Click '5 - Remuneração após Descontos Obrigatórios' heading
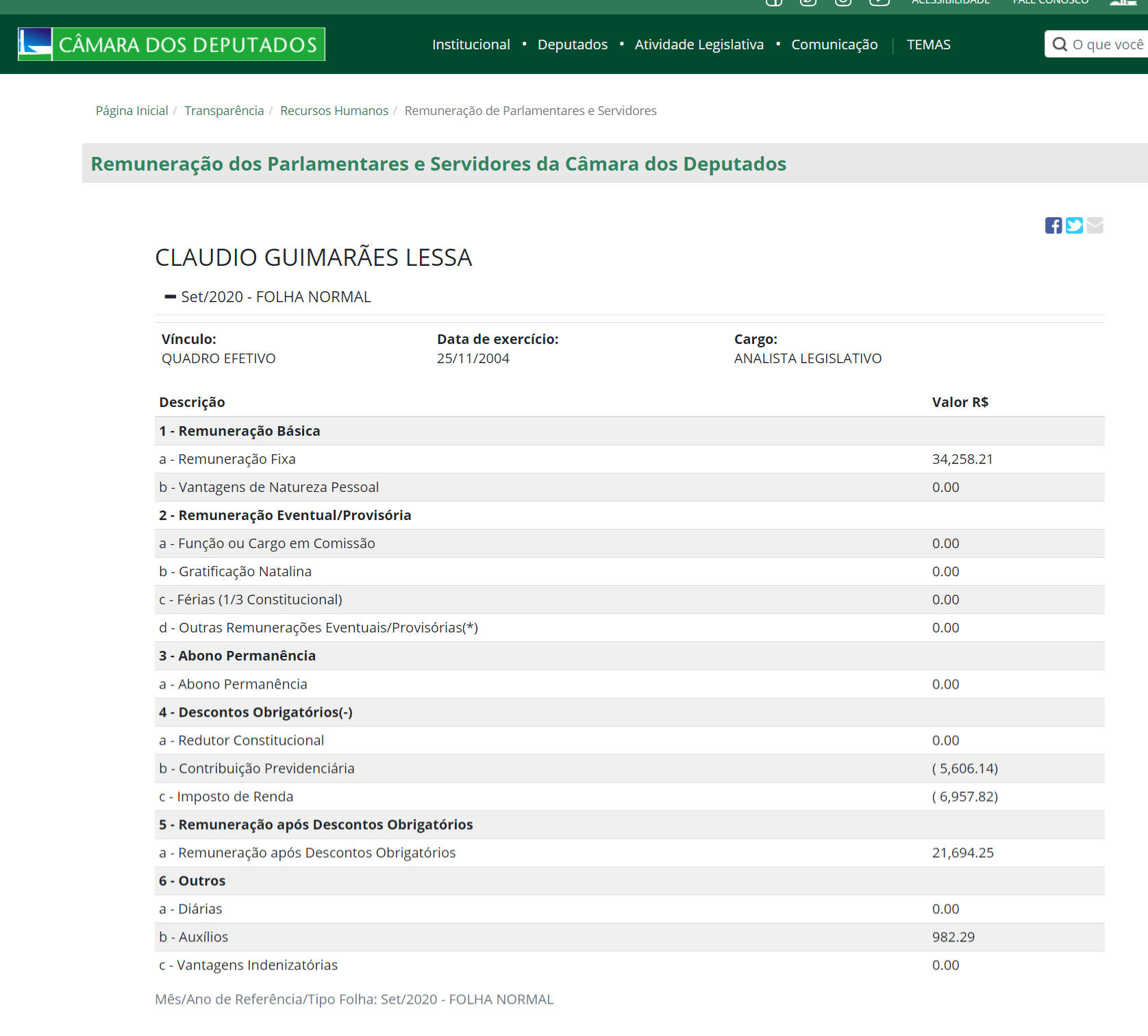The width and height of the screenshot is (1148, 1036). point(316,824)
